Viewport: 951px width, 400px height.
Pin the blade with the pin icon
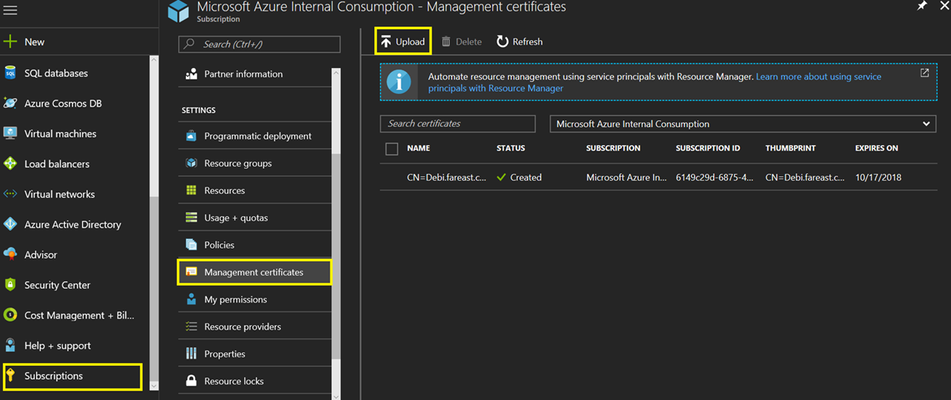pos(921,6)
